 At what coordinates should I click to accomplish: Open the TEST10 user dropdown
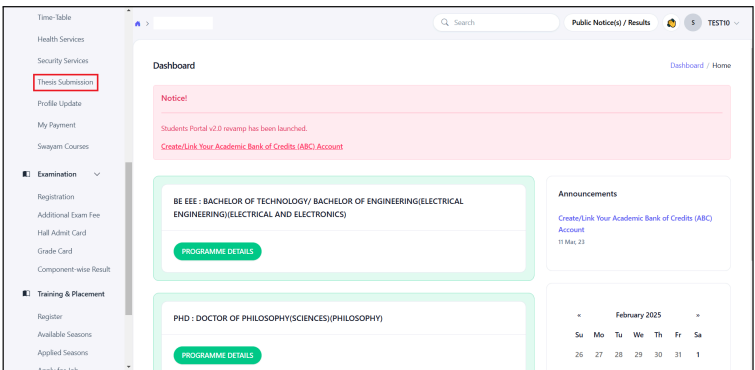pyautogui.click(x=723, y=23)
